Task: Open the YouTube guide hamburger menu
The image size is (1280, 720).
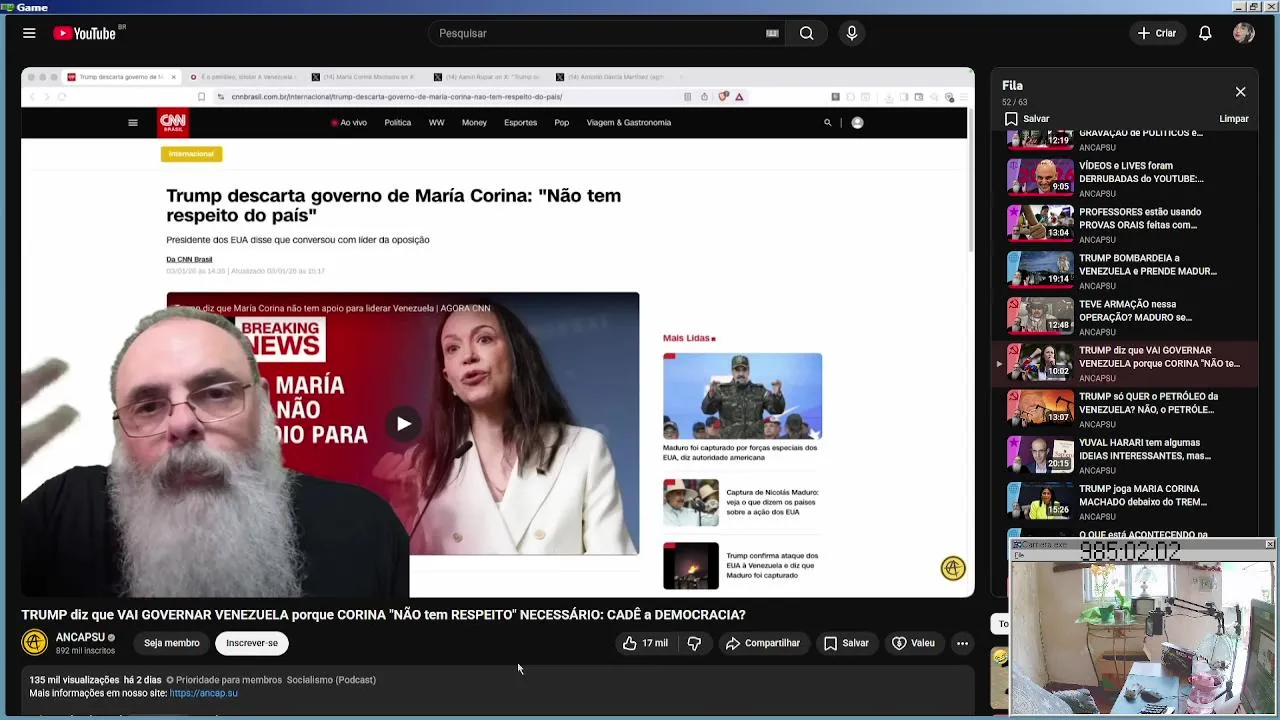Action: pos(29,33)
